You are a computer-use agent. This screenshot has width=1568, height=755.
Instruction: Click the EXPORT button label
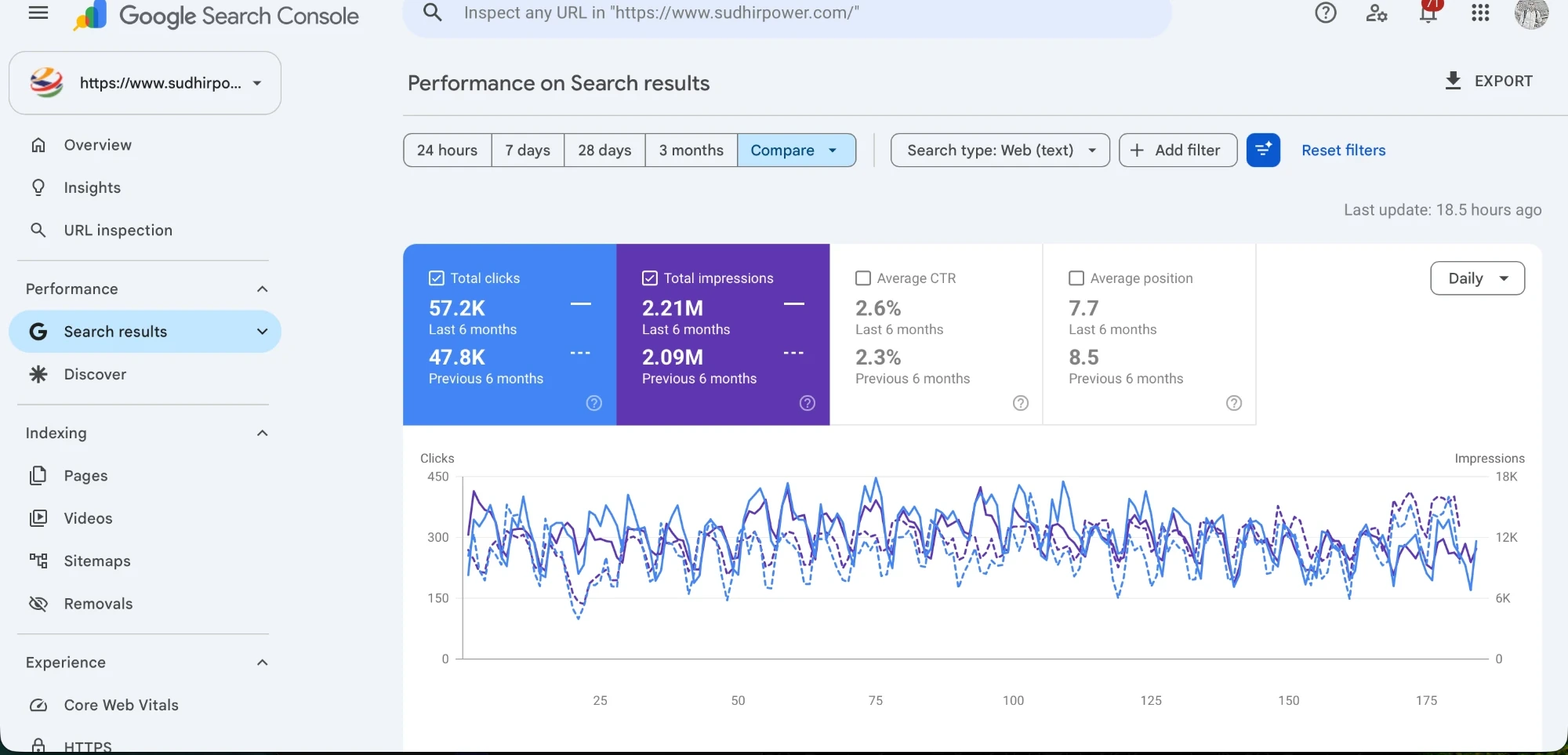click(1503, 81)
